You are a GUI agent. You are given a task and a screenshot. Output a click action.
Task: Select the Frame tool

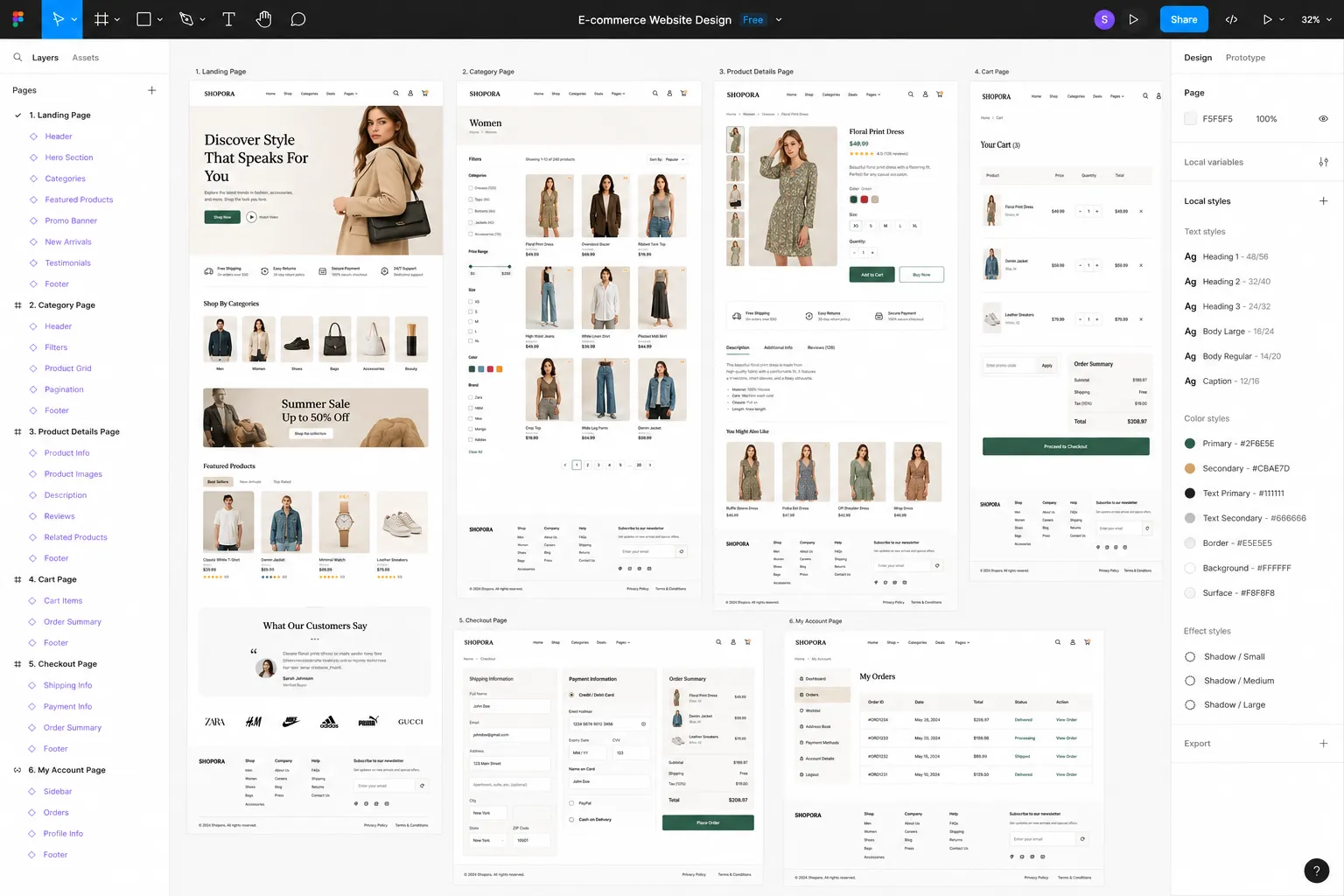[x=101, y=19]
